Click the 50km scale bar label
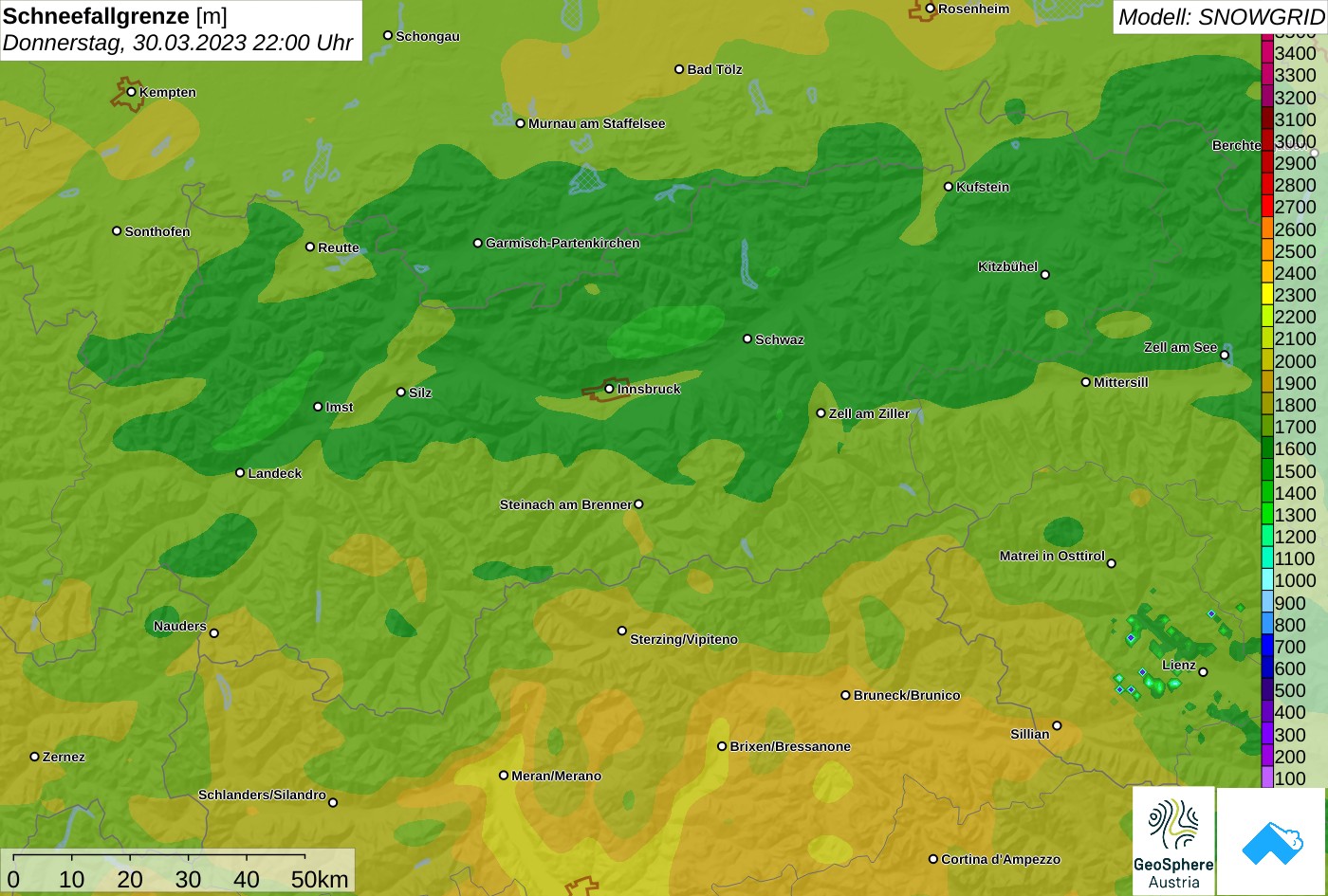This screenshot has width=1328, height=896. [320, 879]
